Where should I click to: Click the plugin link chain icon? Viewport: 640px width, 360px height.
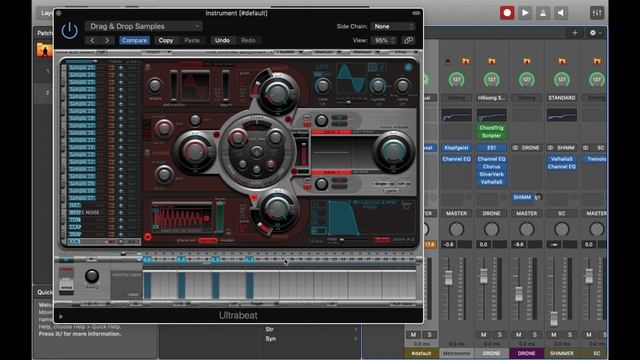point(408,40)
